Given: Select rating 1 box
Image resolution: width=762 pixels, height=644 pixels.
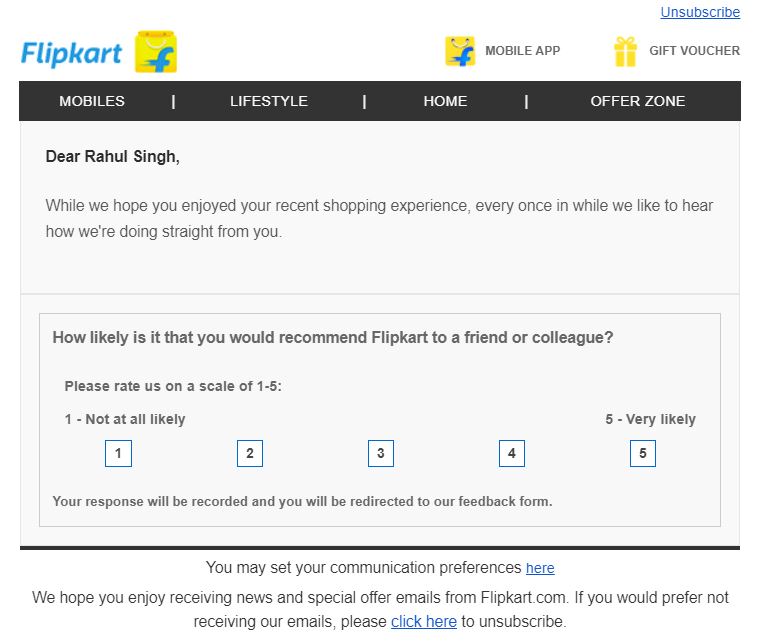Looking at the screenshot, I should [x=118, y=453].
